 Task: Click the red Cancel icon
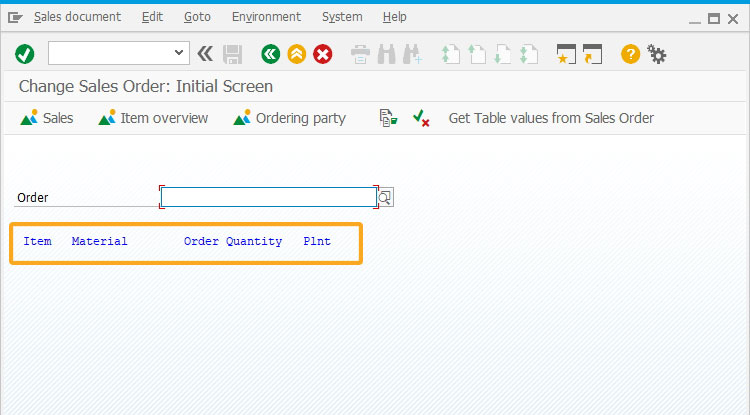pos(323,54)
